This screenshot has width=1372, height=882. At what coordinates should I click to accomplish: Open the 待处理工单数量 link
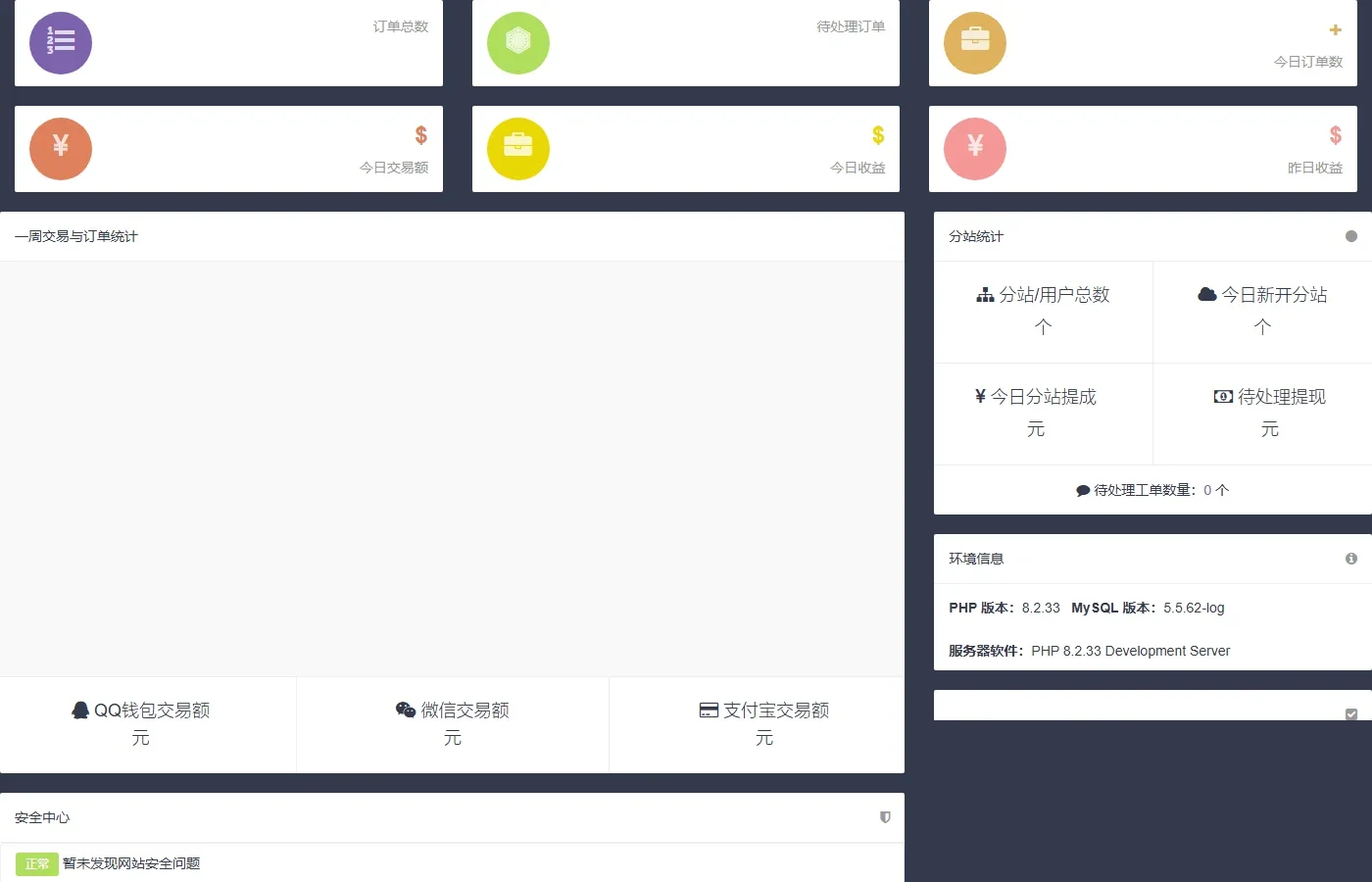[1152, 490]
